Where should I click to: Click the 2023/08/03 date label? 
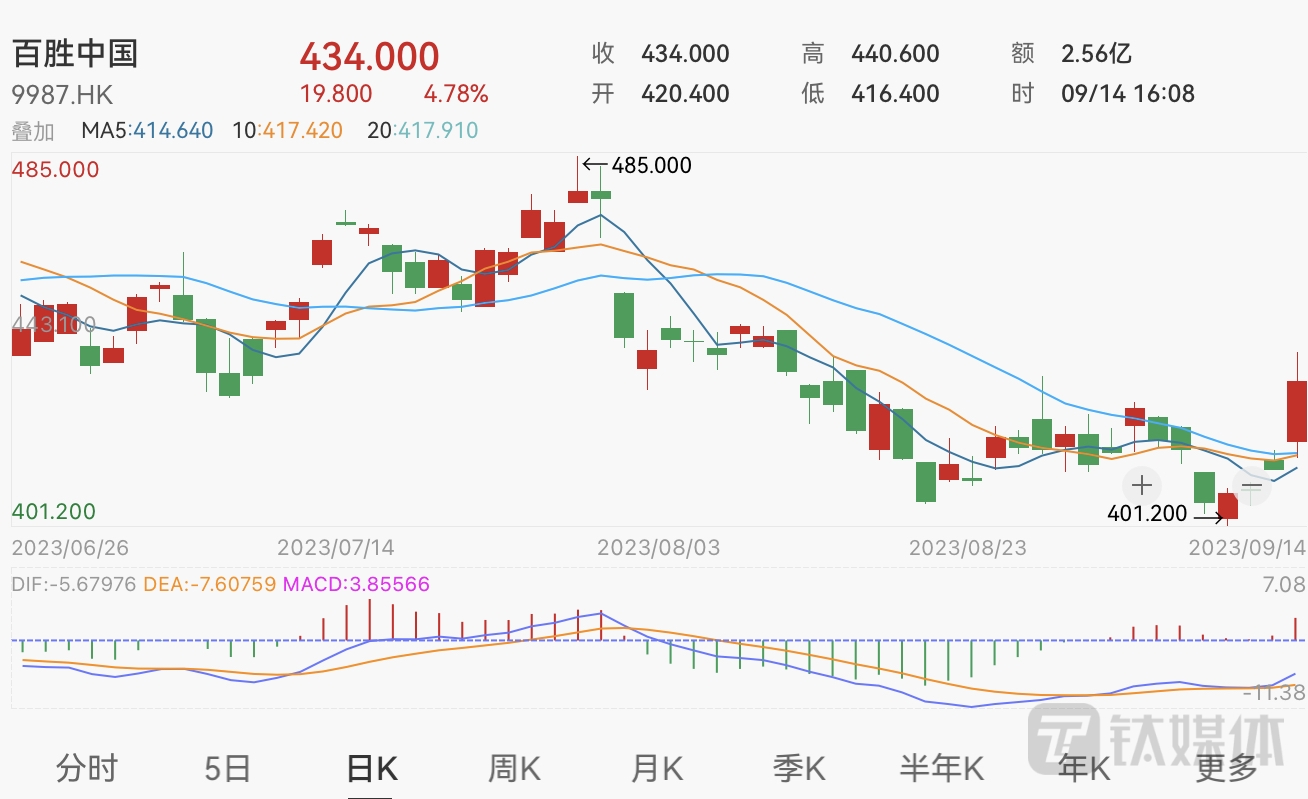[x=658, y=548]
